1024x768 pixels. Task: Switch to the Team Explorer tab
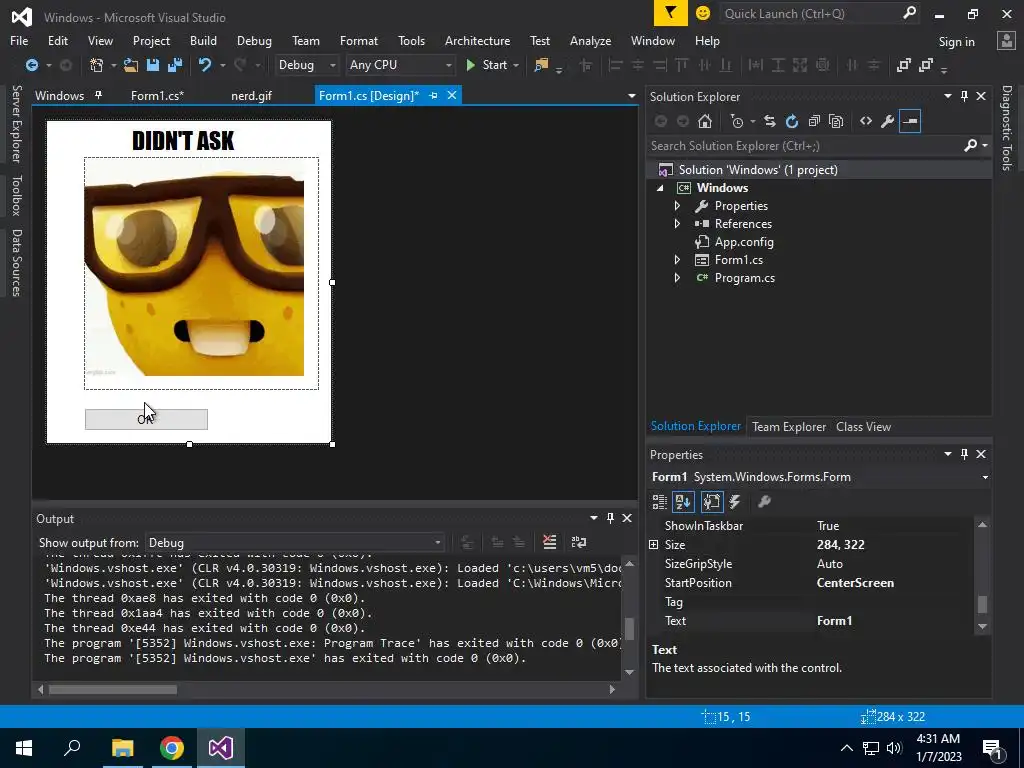click(789, 426)
